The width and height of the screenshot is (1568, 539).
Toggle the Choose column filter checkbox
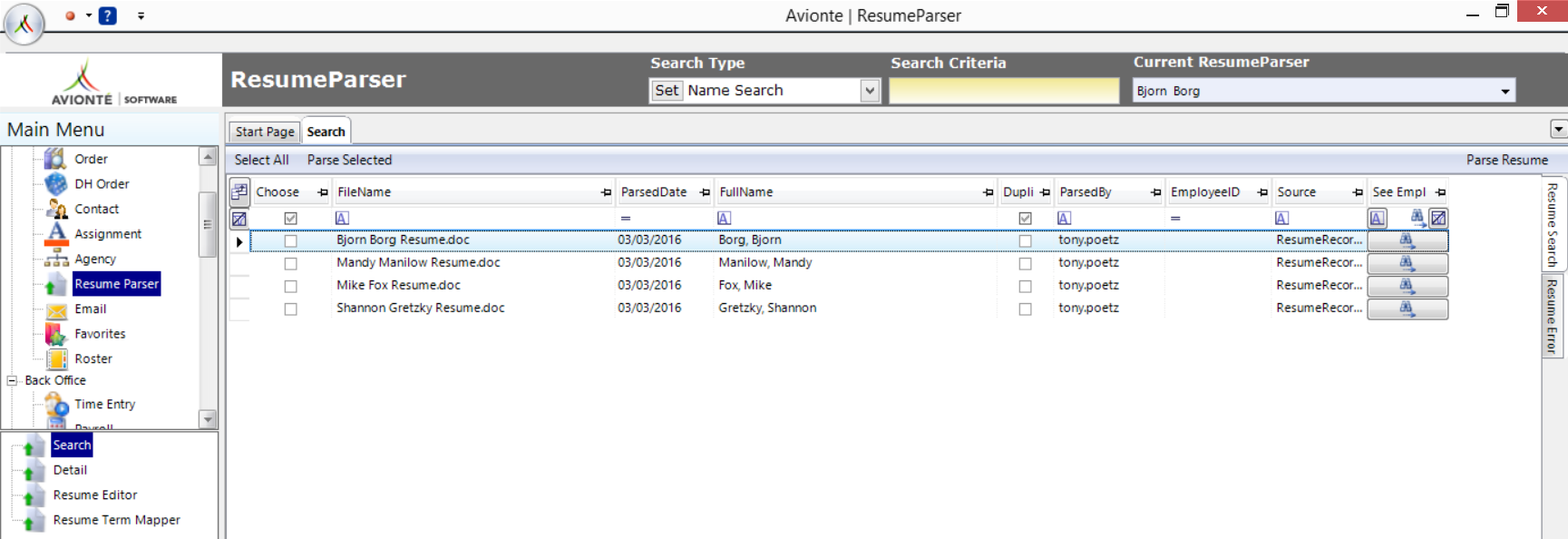(x=290, y=219)
